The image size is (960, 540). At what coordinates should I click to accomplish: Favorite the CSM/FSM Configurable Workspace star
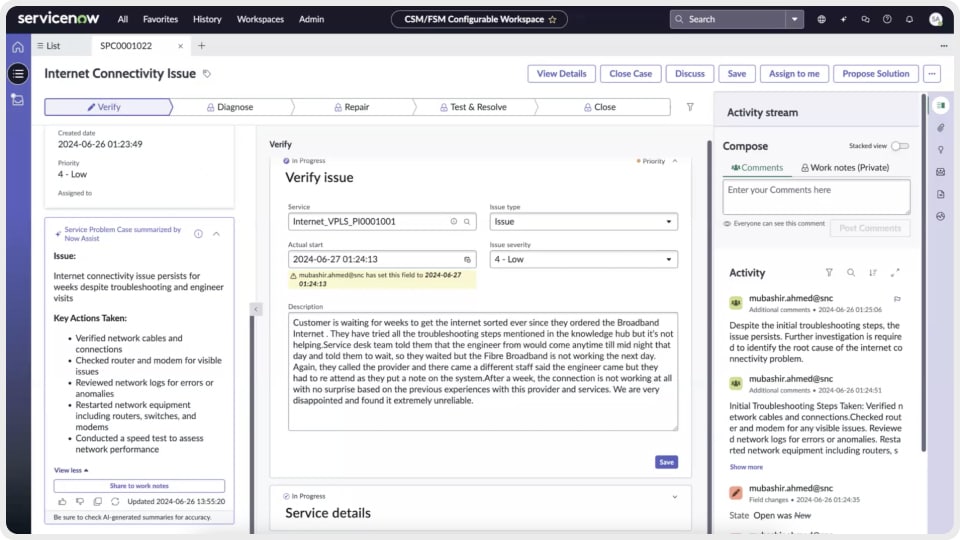point(552,20)
